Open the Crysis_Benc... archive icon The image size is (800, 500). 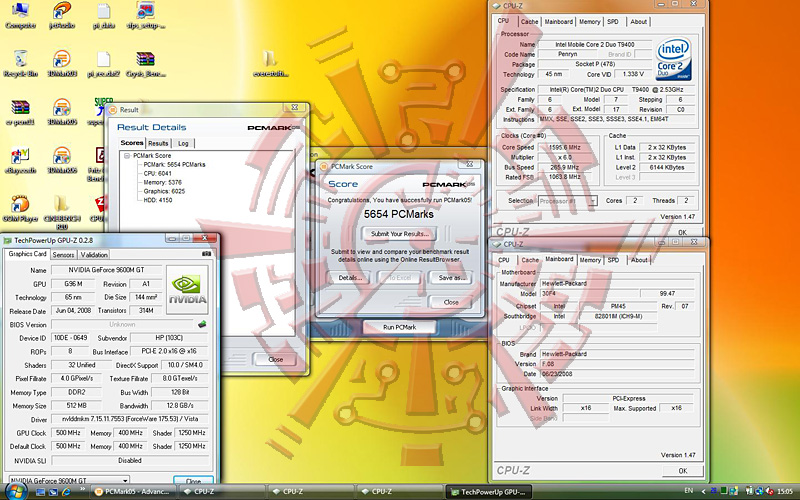click(x=145, y=64)
